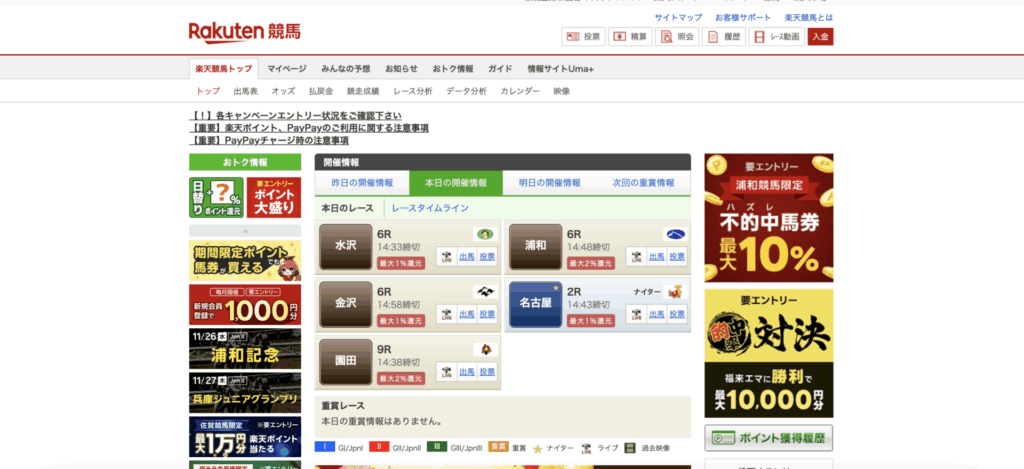Click the live icon for 水沢 6R
Viewport: 1024px width, 469px height.
445,257
